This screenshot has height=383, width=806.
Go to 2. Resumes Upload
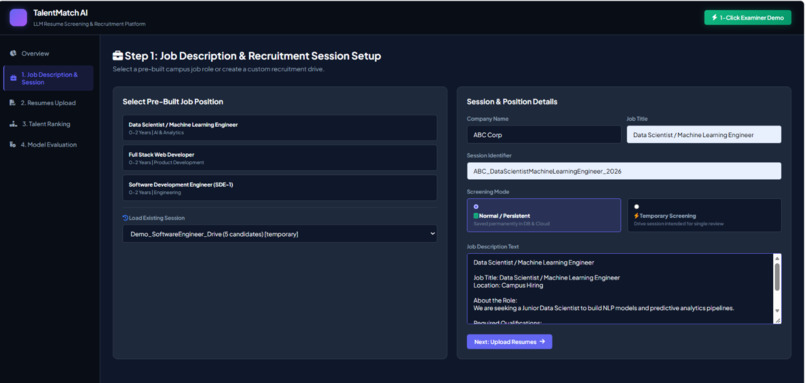pos(48,103)
